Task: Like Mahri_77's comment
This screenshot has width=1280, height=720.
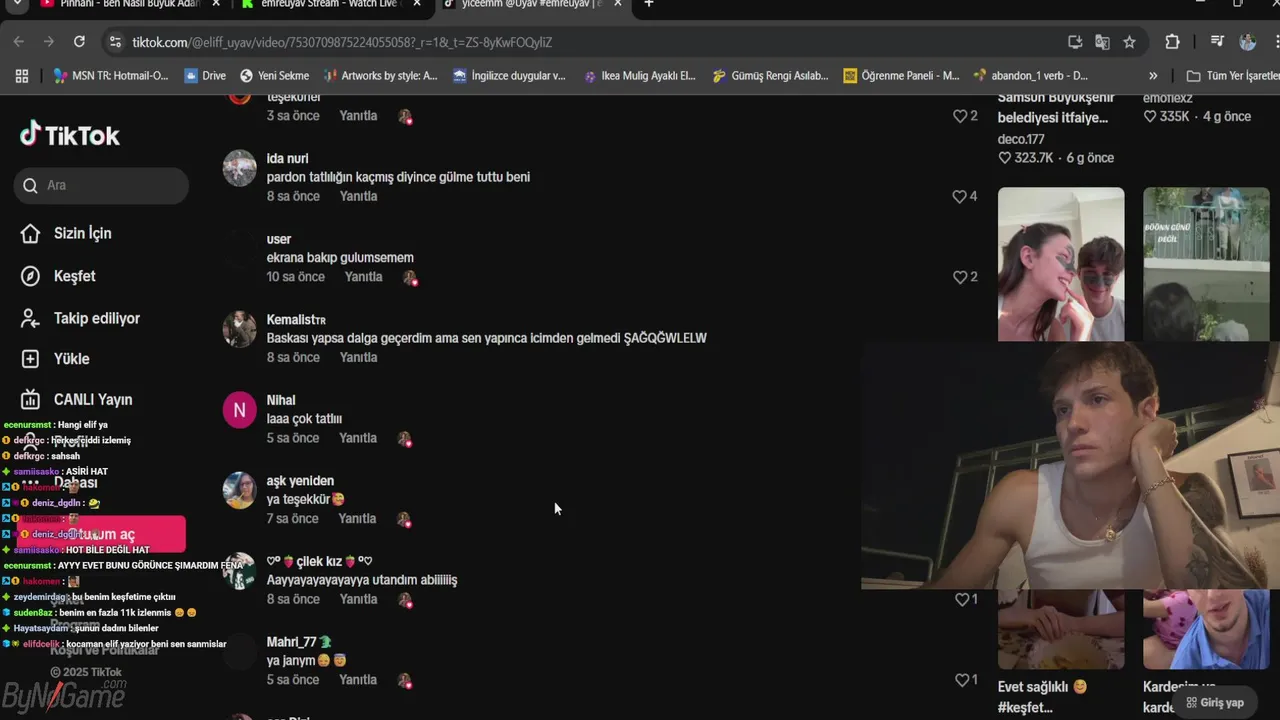Action: 961,680
